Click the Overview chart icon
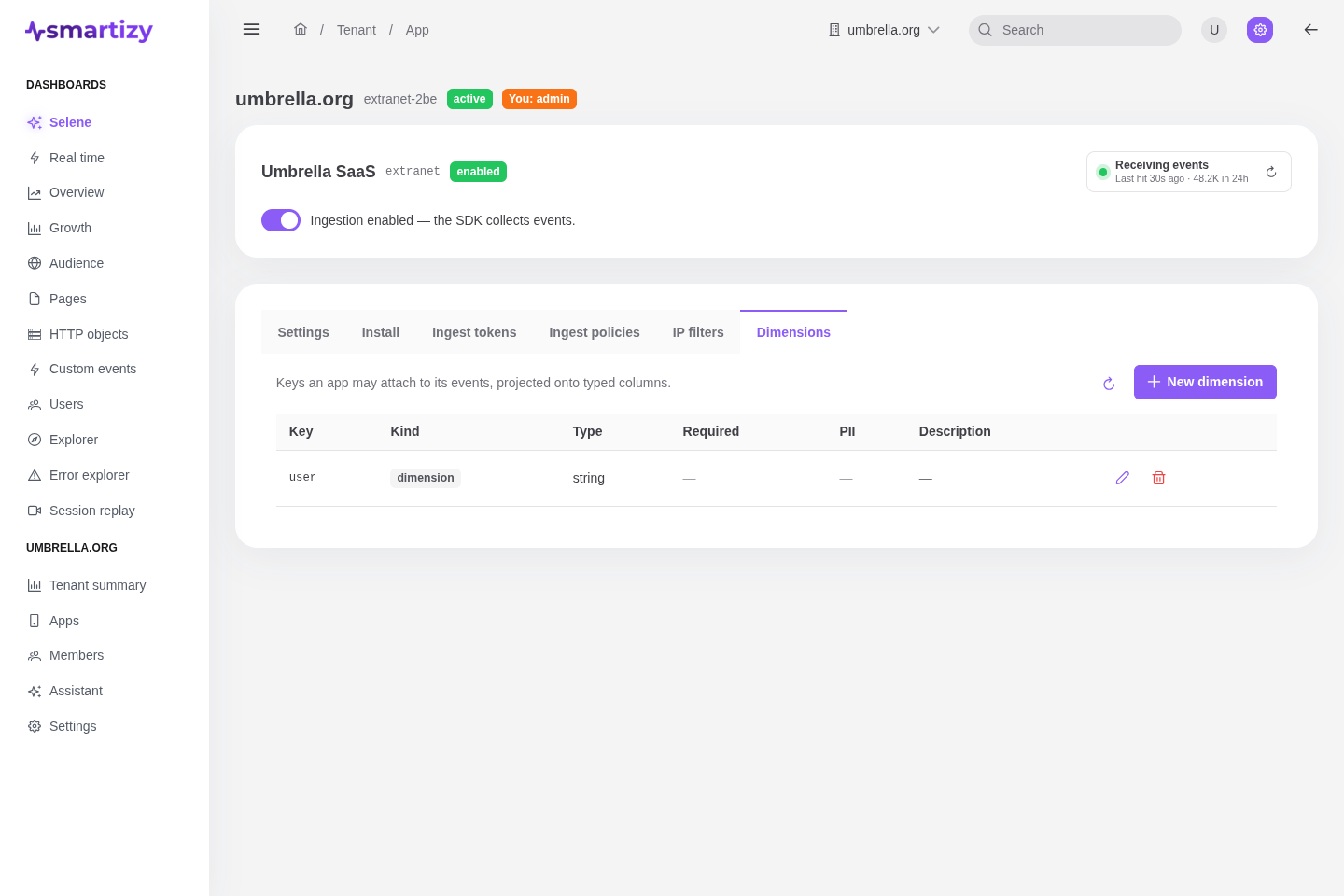 35,193
